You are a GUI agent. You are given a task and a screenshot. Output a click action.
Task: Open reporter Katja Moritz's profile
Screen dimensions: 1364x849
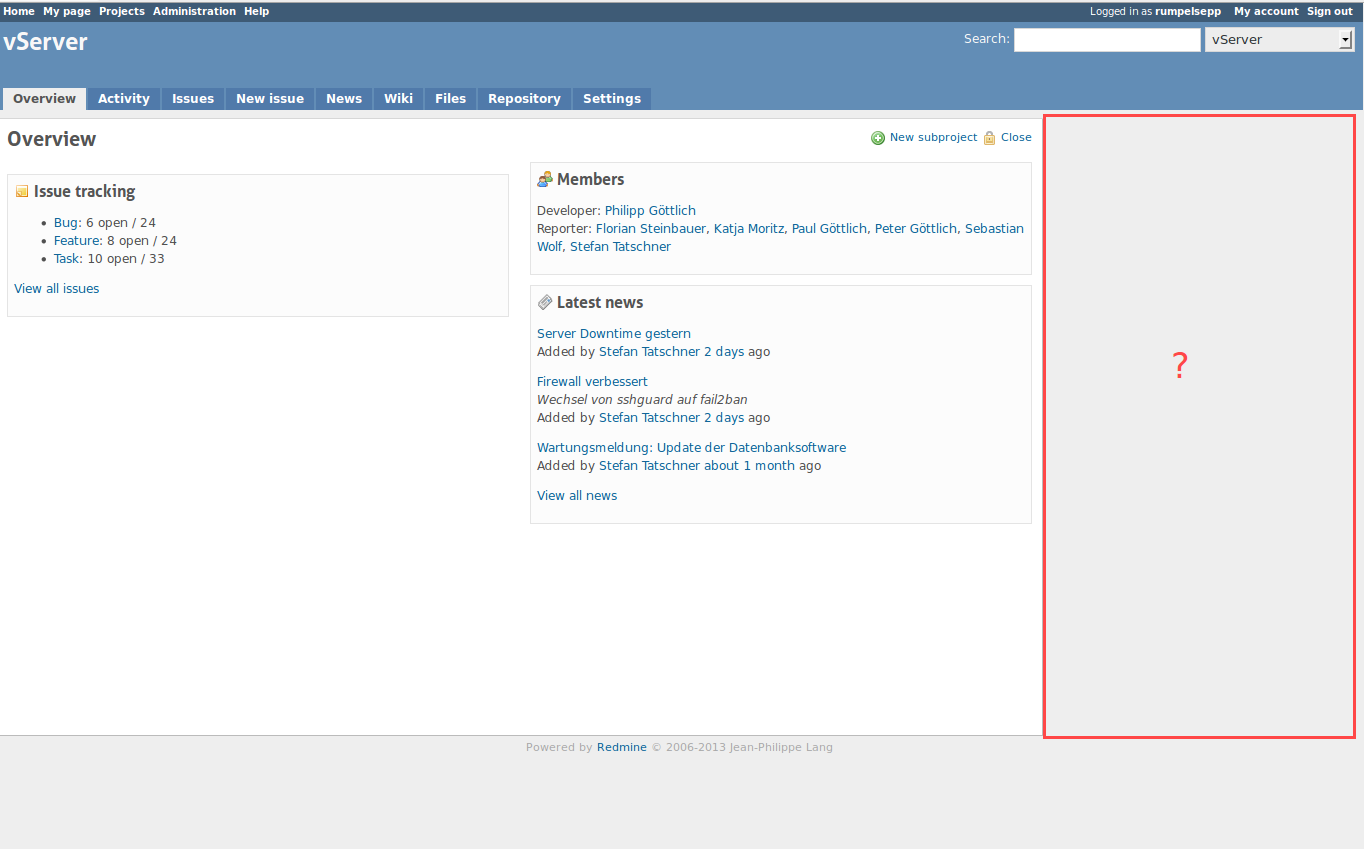pyautogui.click(x=749, y=229)
